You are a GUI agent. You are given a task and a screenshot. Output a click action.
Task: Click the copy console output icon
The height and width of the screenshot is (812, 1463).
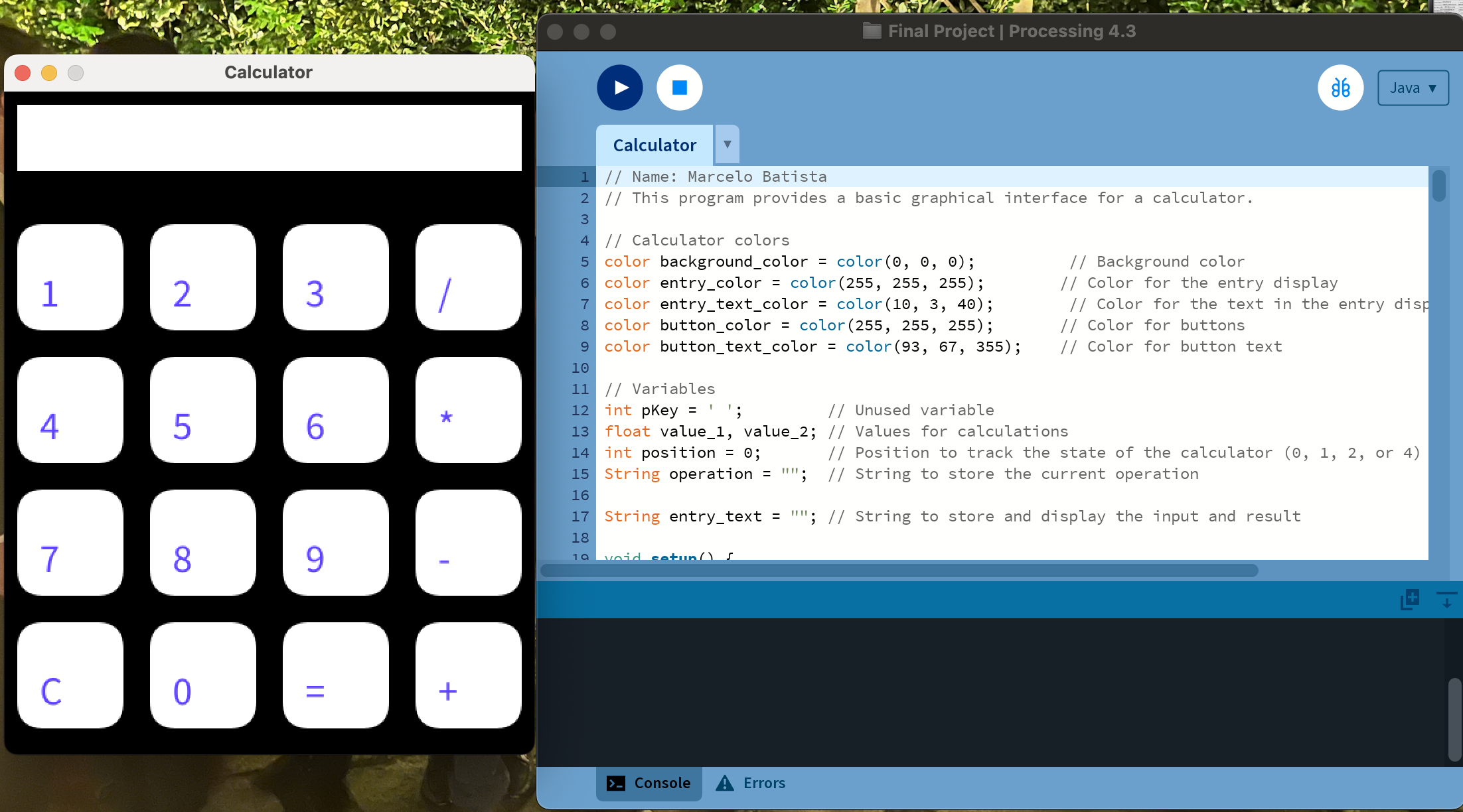coord(1409,600)
